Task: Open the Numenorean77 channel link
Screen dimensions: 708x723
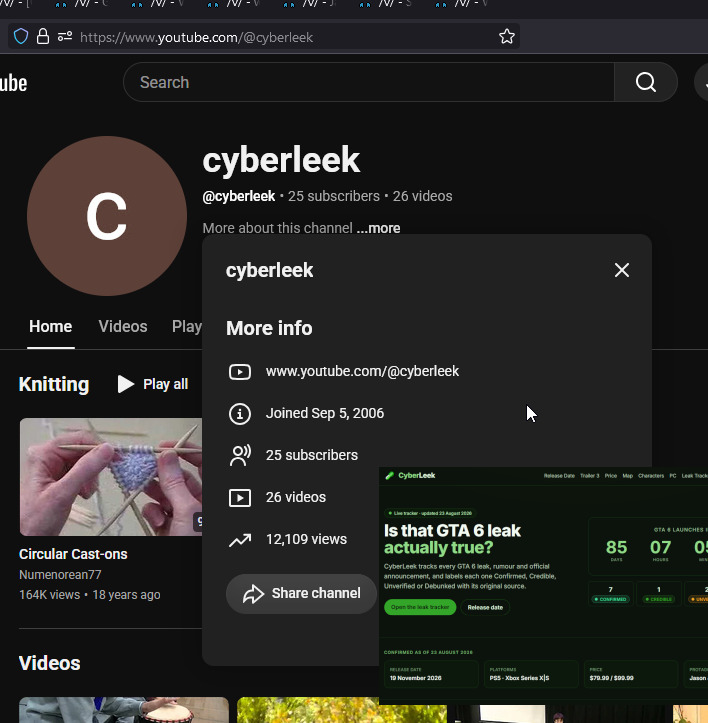Action: click(60, 575)
